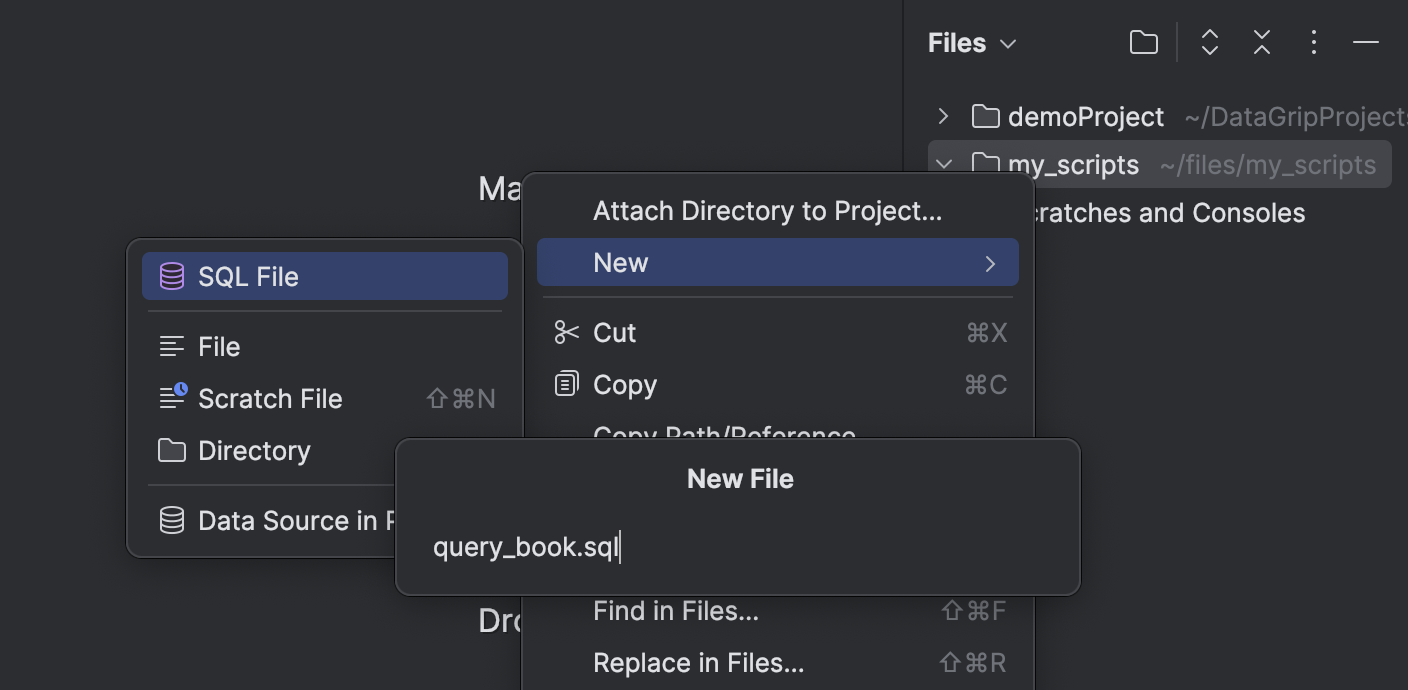Select Find in Files option
The image size is (1408, 690).
click(675, 610)
